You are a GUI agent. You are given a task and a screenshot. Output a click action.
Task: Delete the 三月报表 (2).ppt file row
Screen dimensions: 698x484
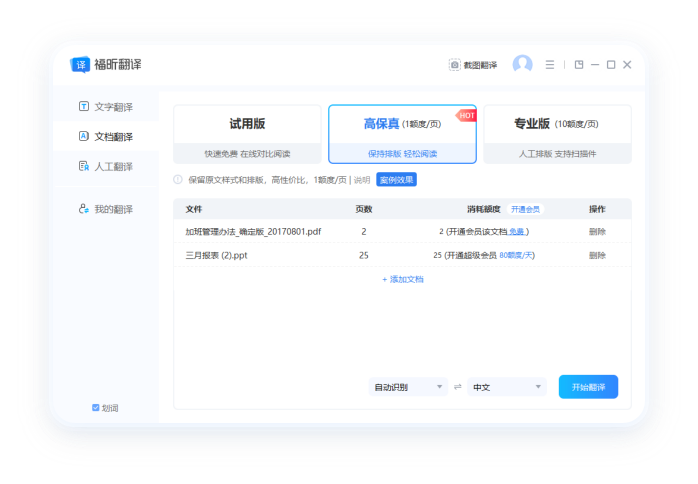point(597,255)
